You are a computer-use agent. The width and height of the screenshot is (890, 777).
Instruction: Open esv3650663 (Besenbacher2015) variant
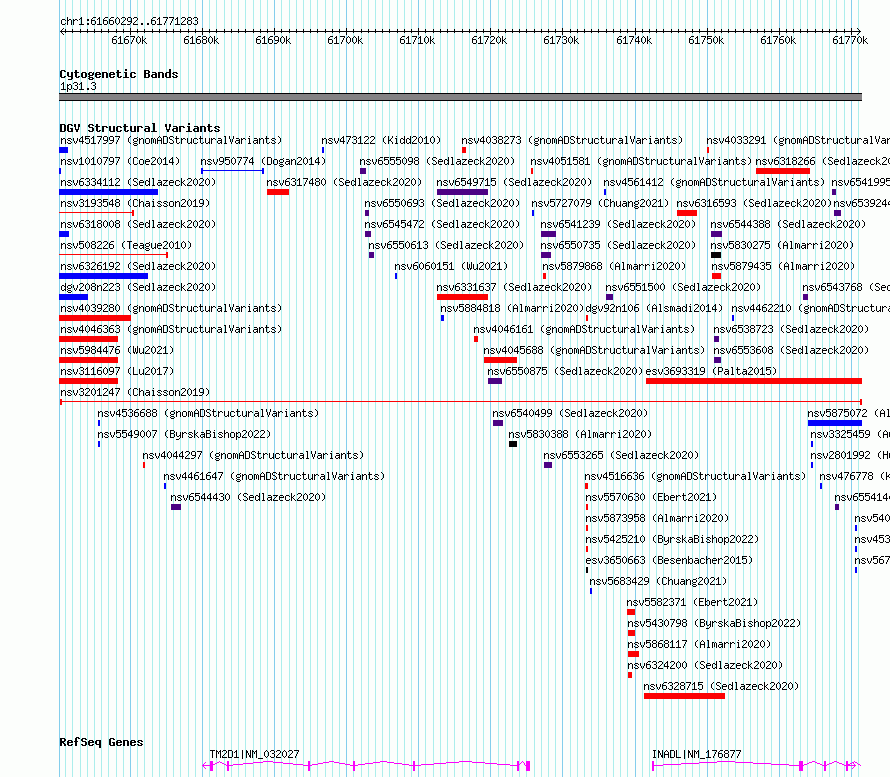669,560
